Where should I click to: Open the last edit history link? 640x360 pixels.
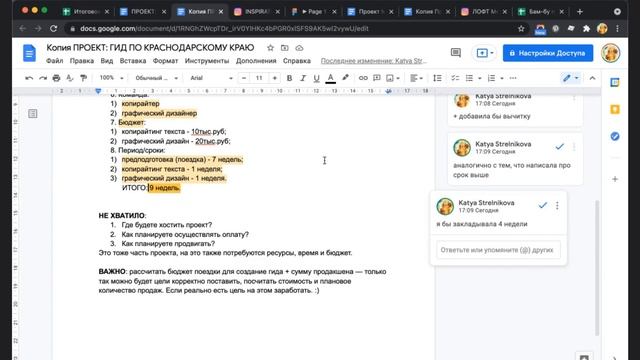point(373,61)
